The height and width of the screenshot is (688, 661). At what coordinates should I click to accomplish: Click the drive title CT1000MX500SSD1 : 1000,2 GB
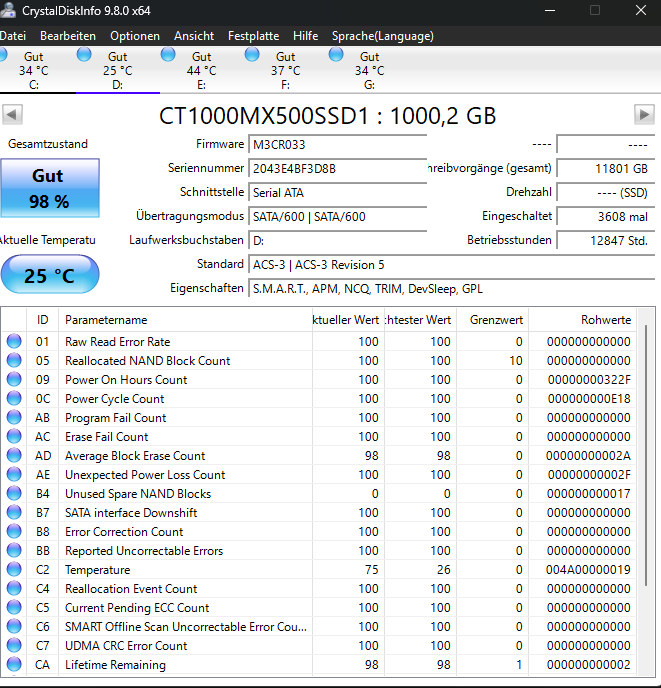click(327, 116)
